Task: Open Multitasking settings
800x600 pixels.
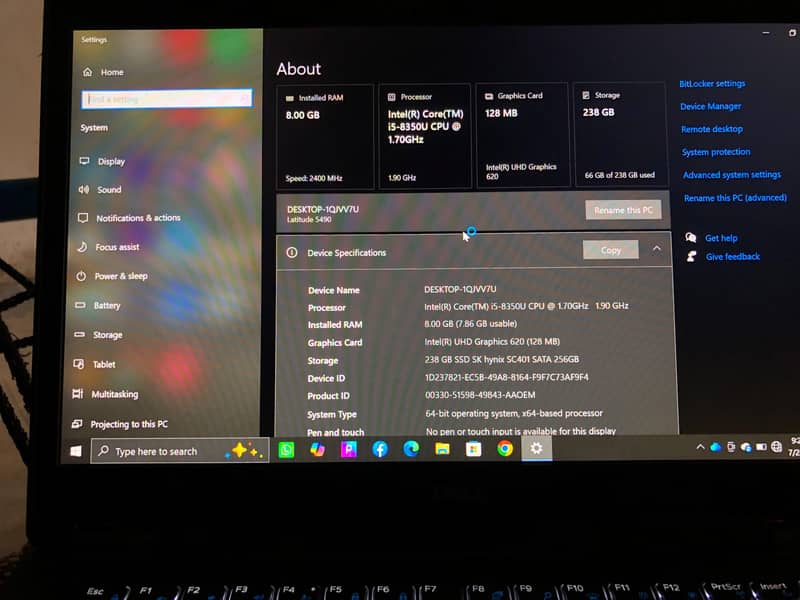Action: click(106, 394)
